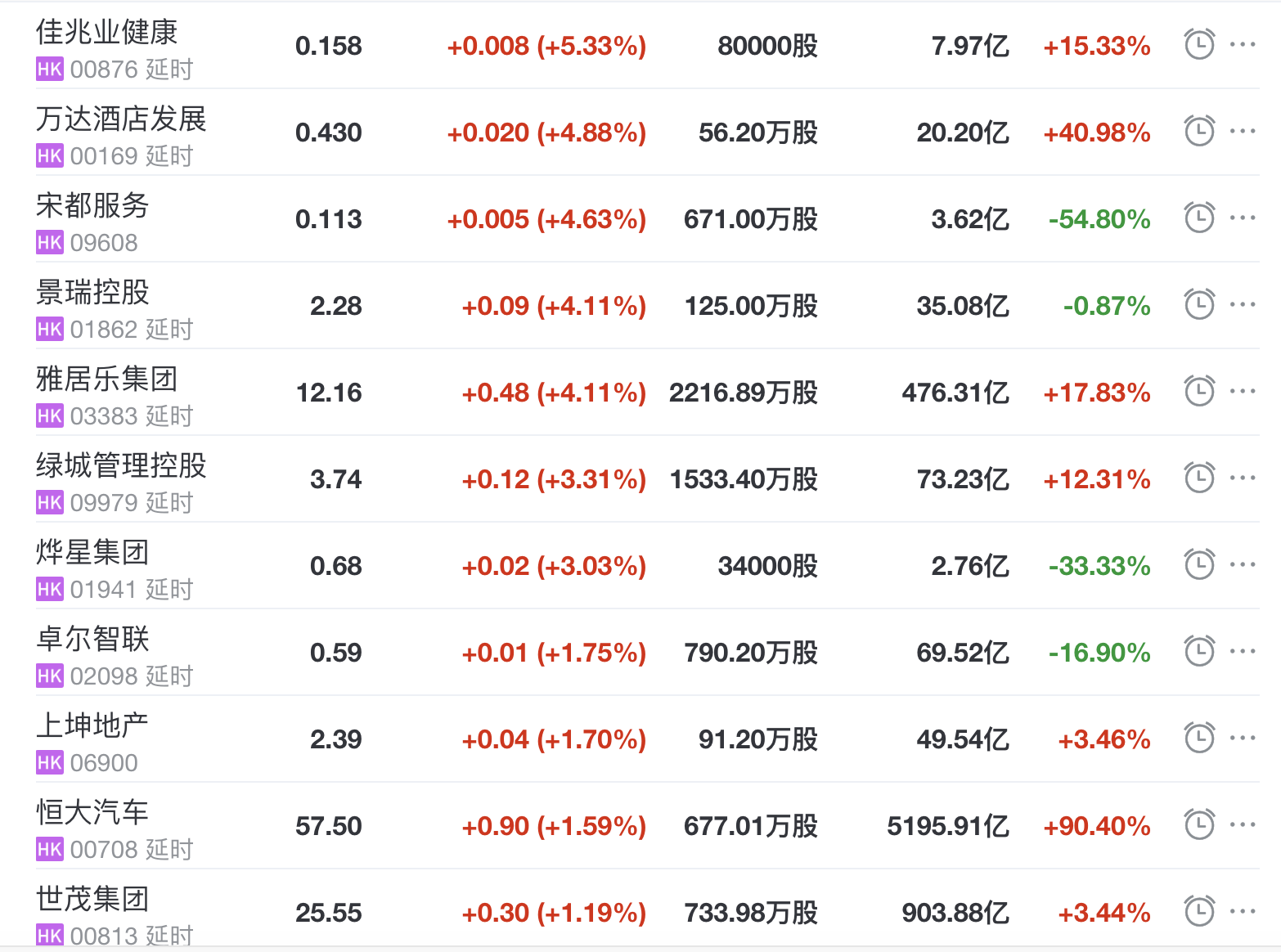Image resolution: width=1281 pixels, height=952 pixels.
Task: Open more options for 宋都服务
Action: click(x=1243, y=218)
